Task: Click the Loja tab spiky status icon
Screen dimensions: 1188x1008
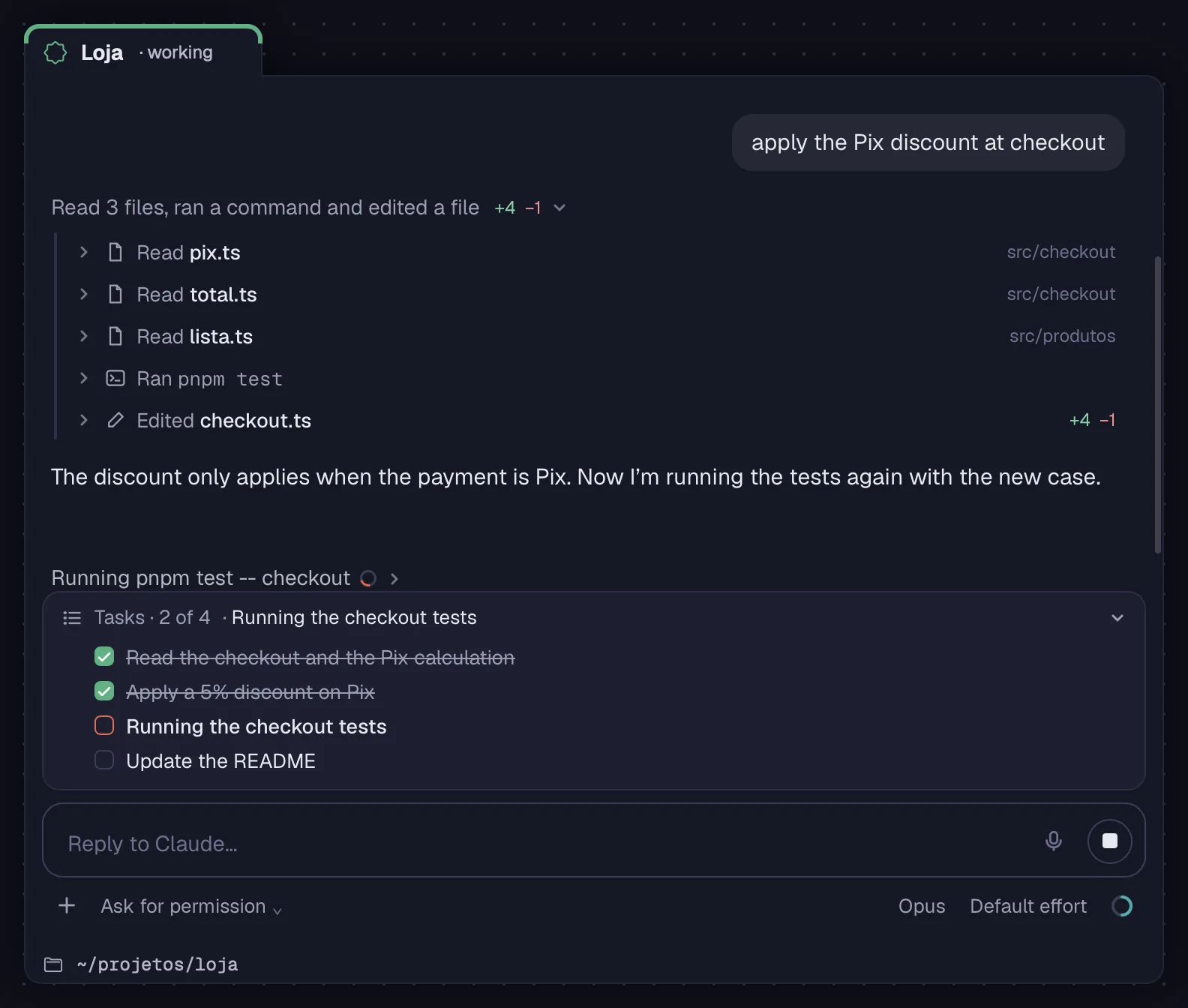Action: [x=55, y=52]
